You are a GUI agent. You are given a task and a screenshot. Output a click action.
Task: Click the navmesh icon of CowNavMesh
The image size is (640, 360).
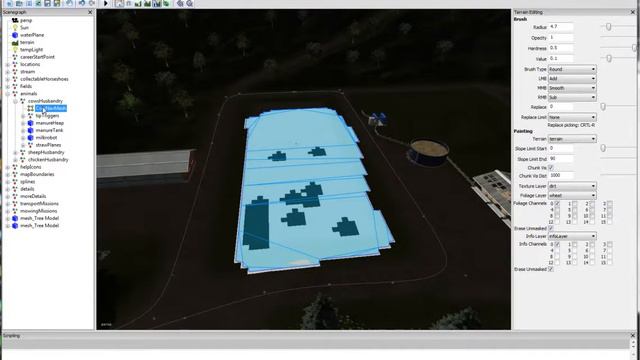[31, 108]
